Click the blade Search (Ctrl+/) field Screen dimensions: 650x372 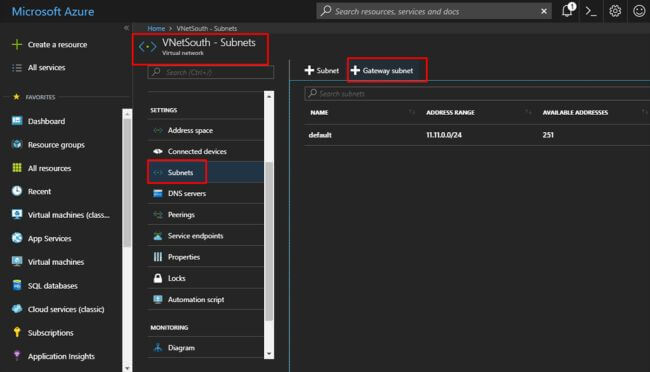tap(211, 72)
